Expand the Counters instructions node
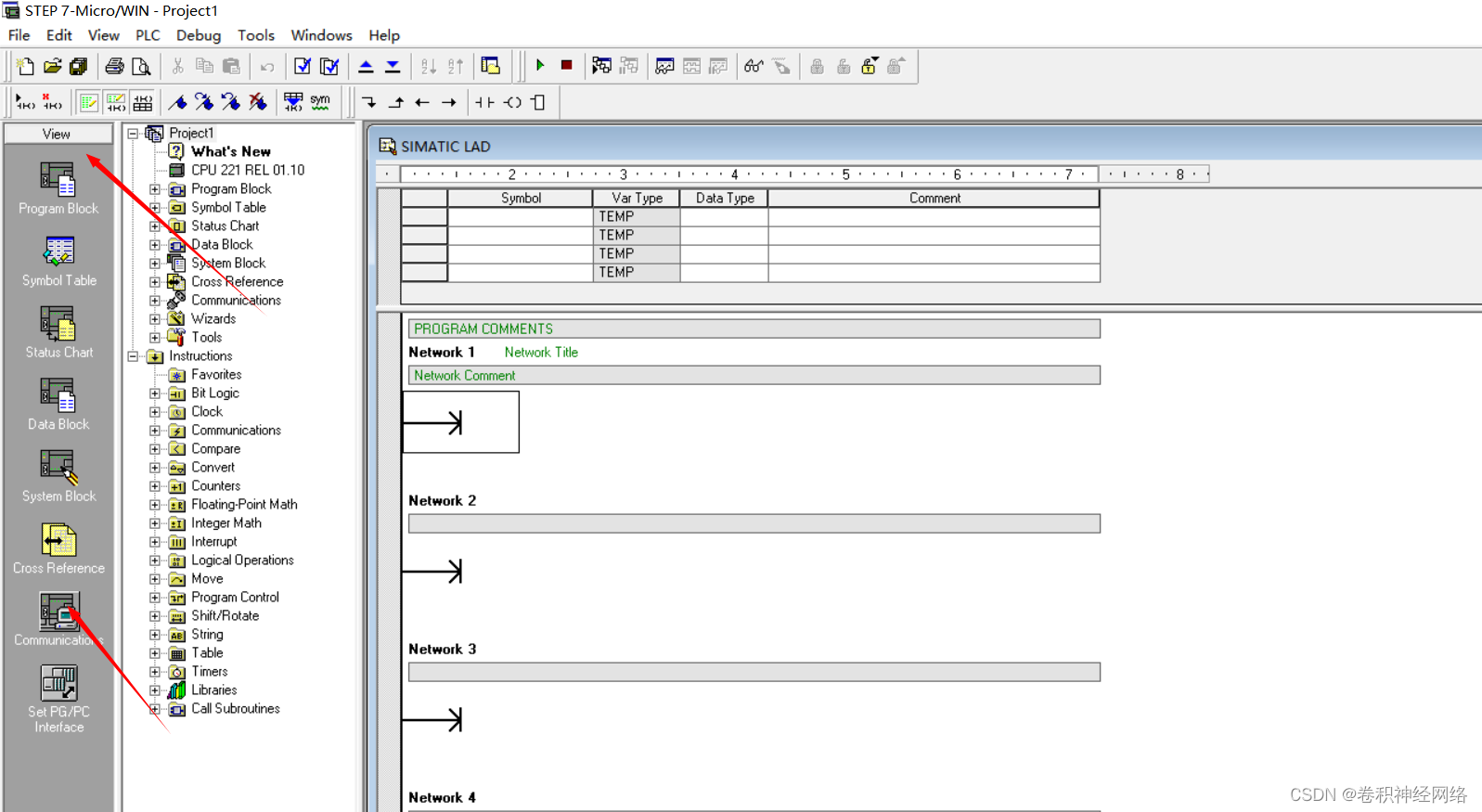This screenshot has height=812, width=1482. [155, 486]
